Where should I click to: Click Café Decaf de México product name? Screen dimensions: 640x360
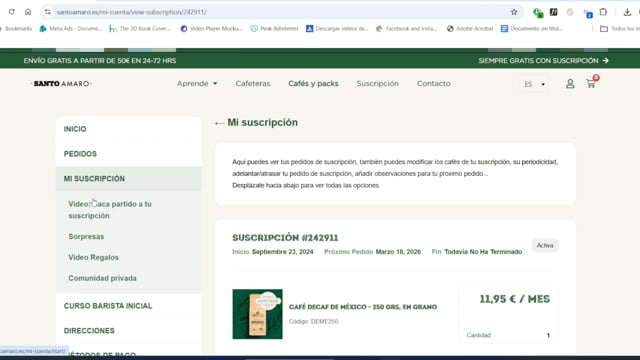pos(363,307)
